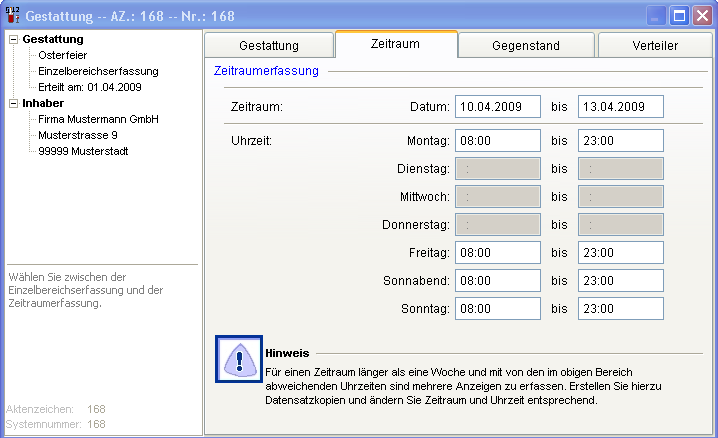718x438 pixels.
Task: Select the Verteiler tab
Action: (x=655, y=45)
